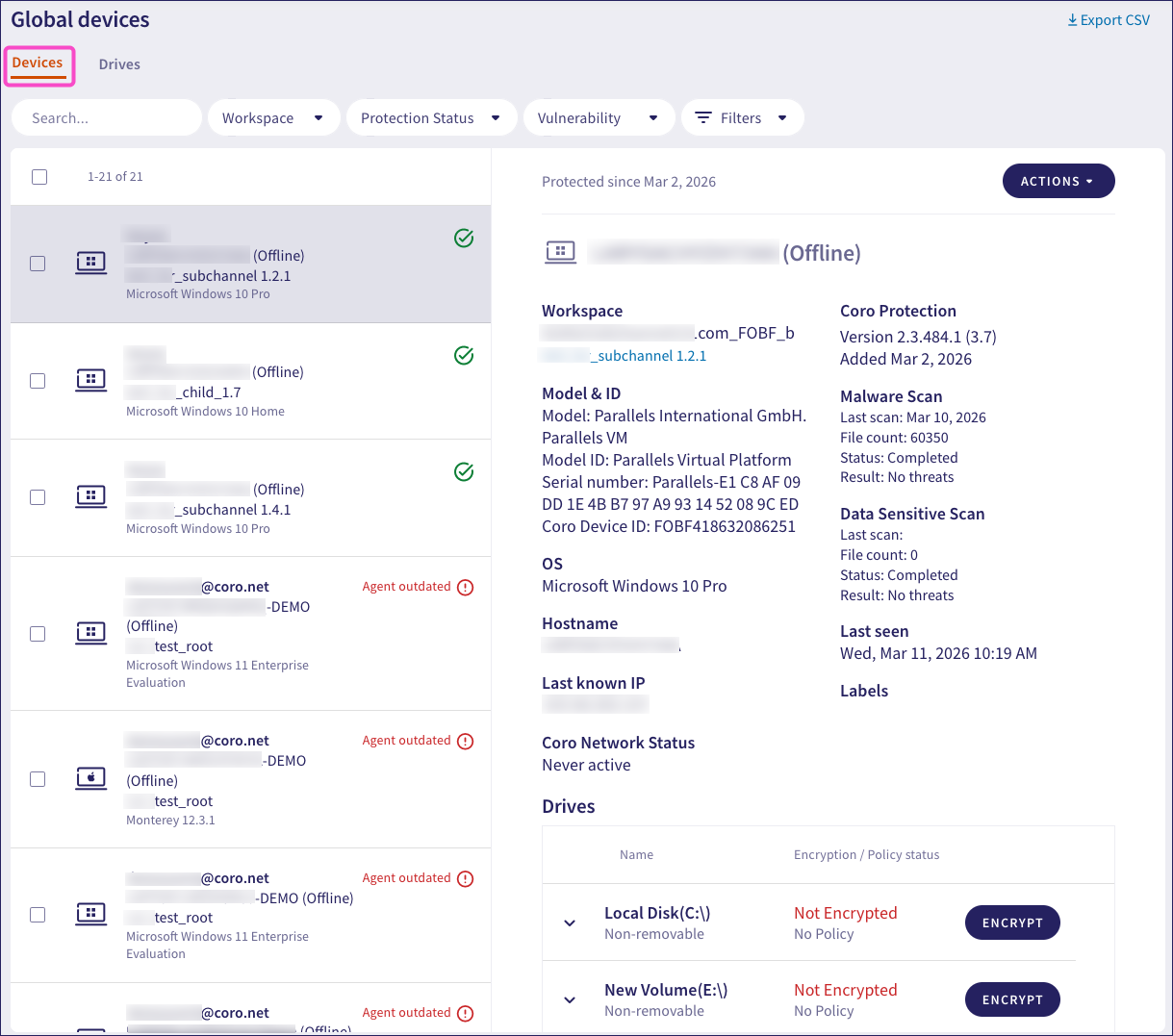Click 'Never active' network status text
1173x1036 pixels.
[586, 765]
